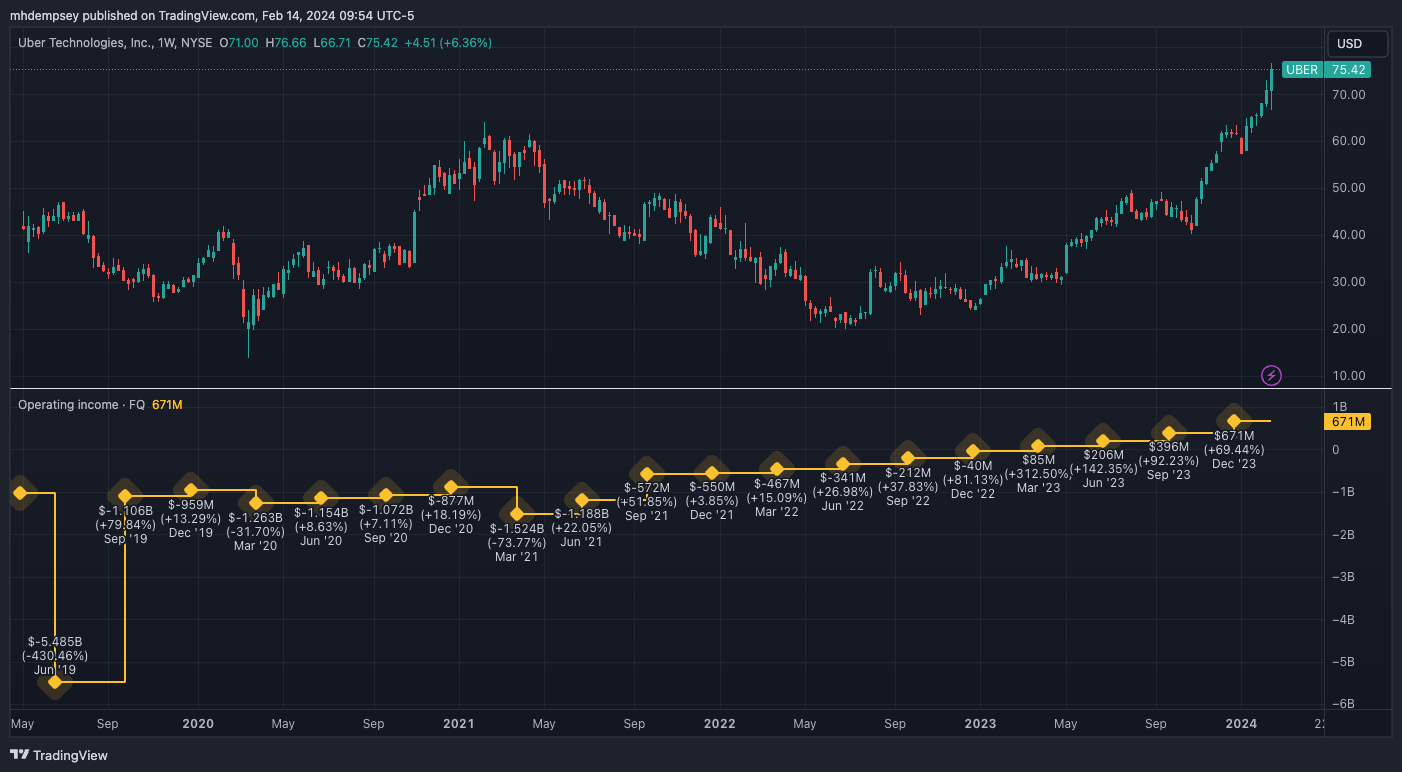Click the 2024 label on time axis
1402x772 pixels.
coord(1241,723)
